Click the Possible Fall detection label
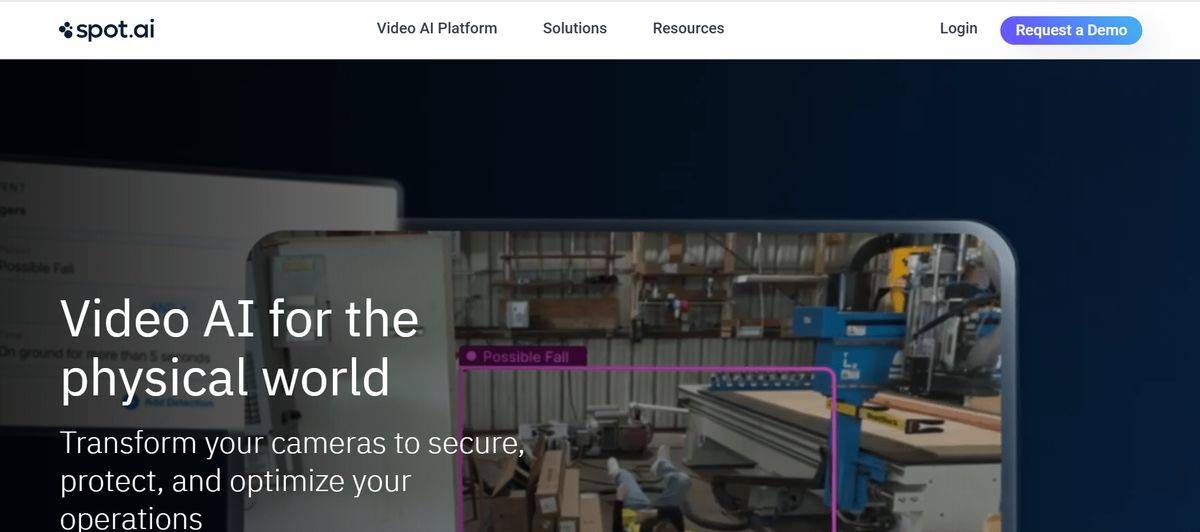The image size is (1200, 532). coord(523,356)
